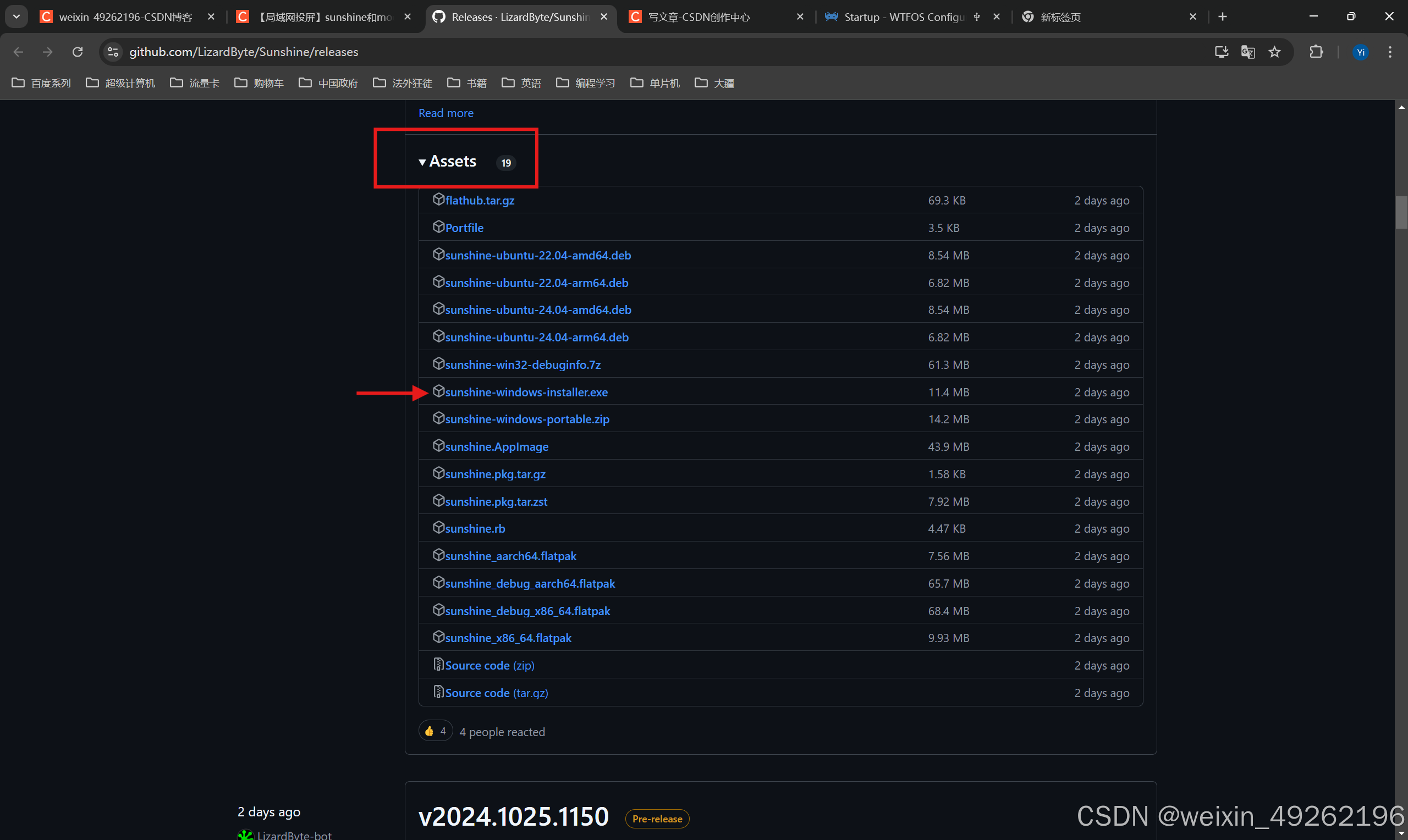
Task: Download sunshine-windows-portable.zip
Action: click(x=526, y=419)
